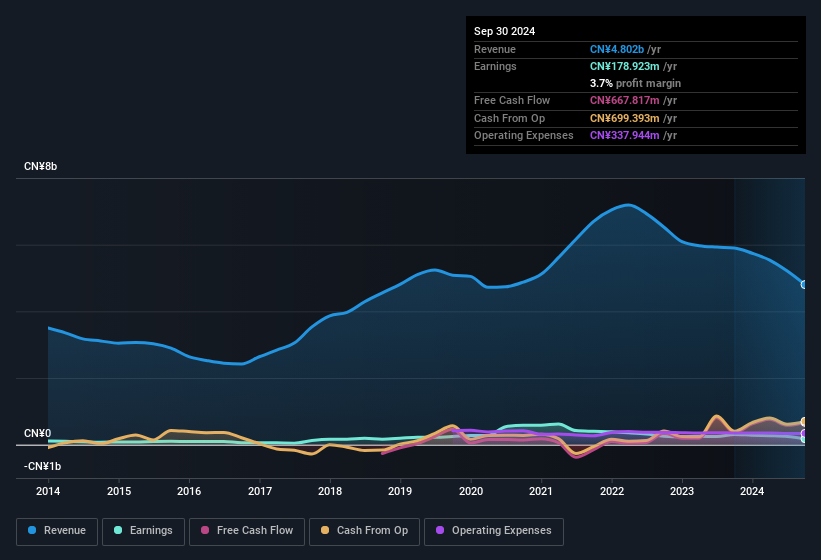Image resolution: width=821 pixels, height=560 pixels.
Task: Click the Revenue line endpoint marker
Action: pos(804,285)
